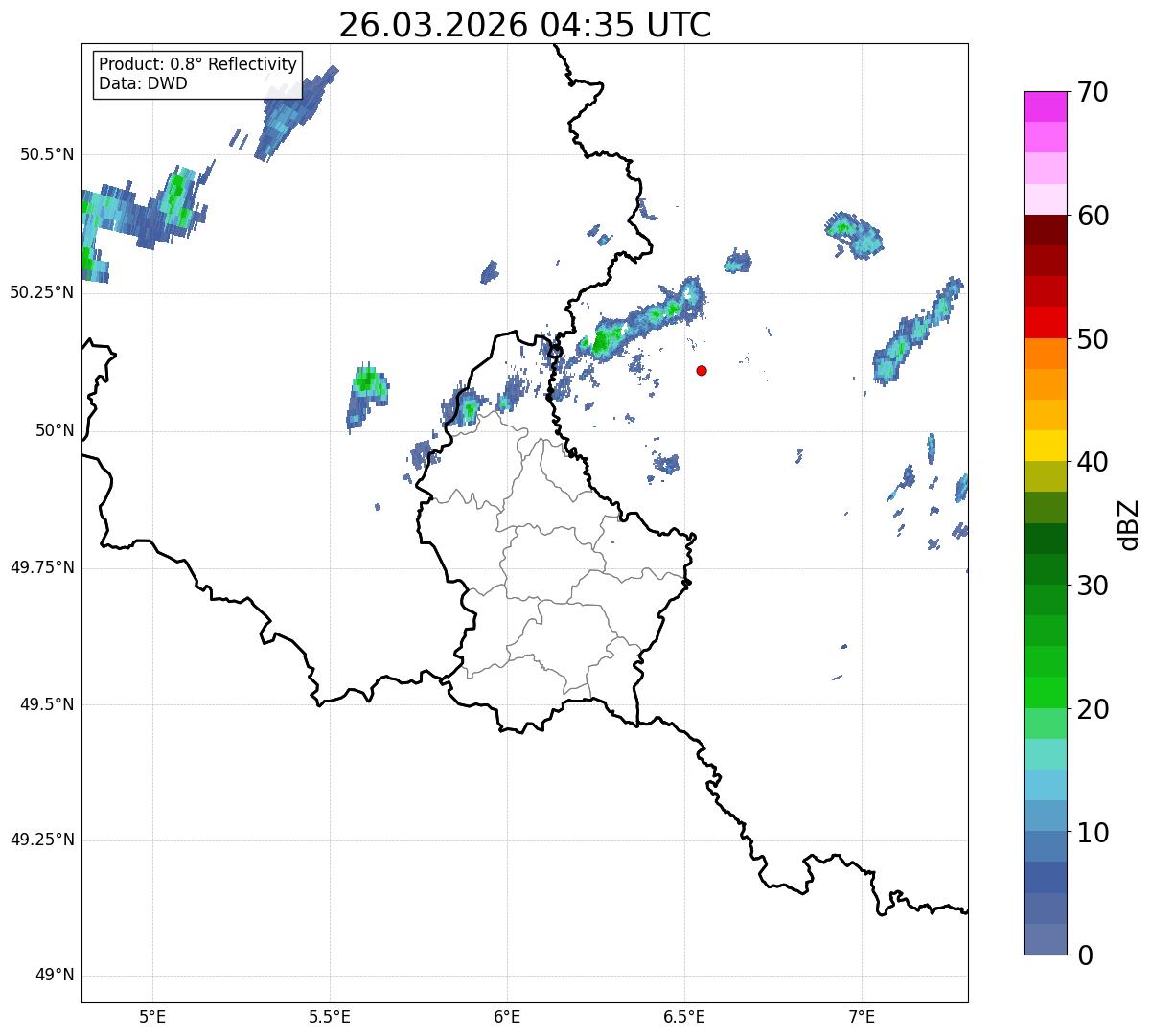The width and height of the screenshot is (1152, 1036).
Task: Click the radar echo near 7°E 50.35°N
Action: click(854, 234)
